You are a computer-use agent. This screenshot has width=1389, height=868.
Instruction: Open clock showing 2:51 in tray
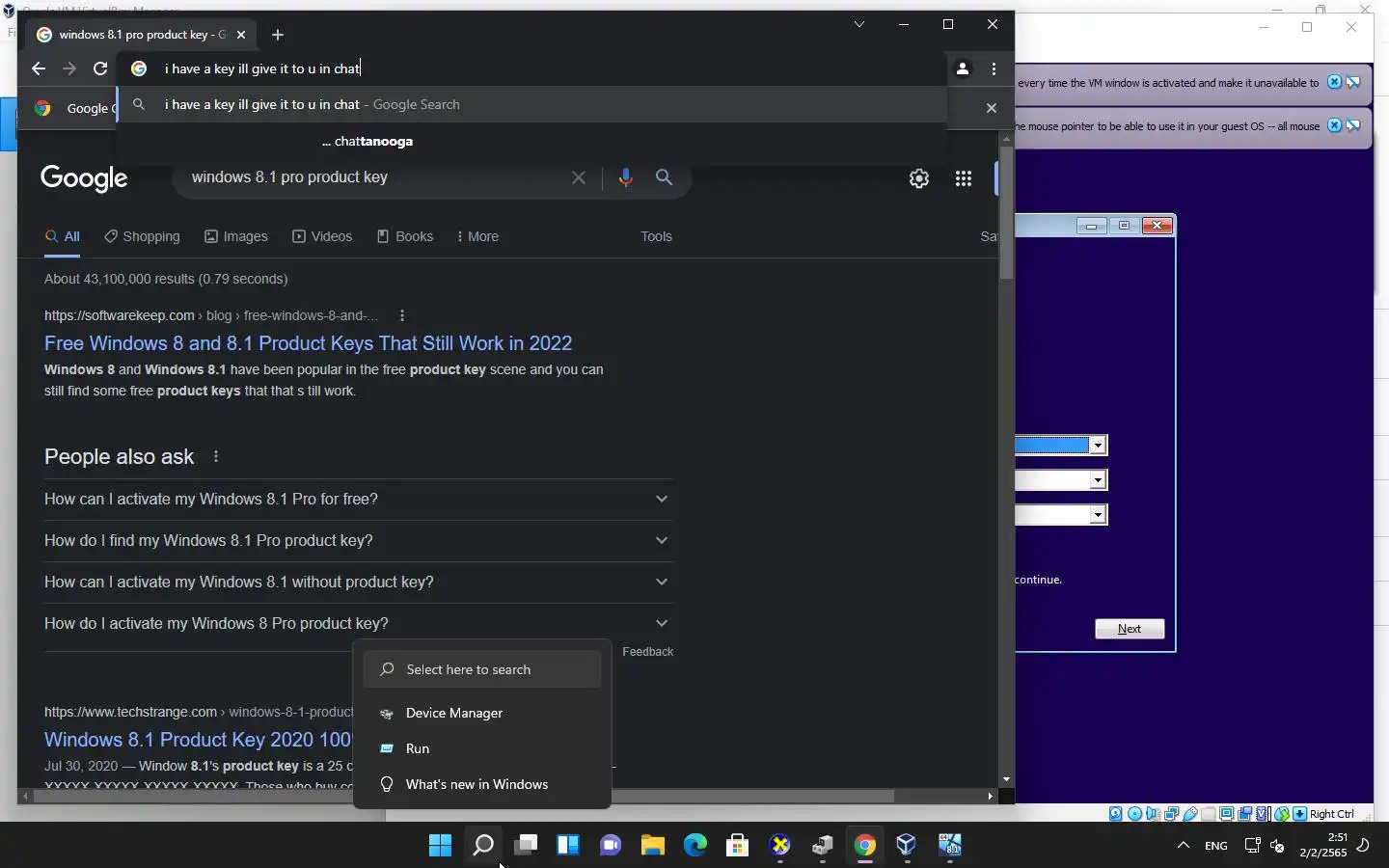pos(1322,845)
